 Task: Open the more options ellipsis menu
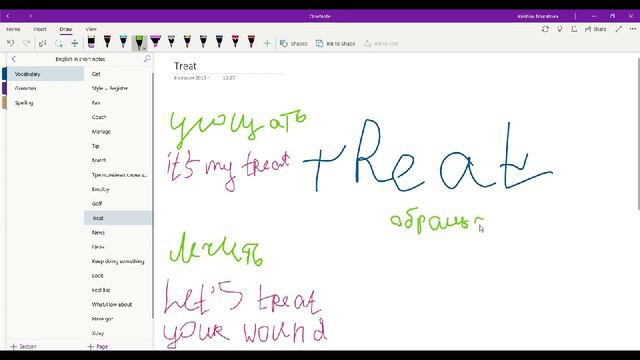(633, 29)
